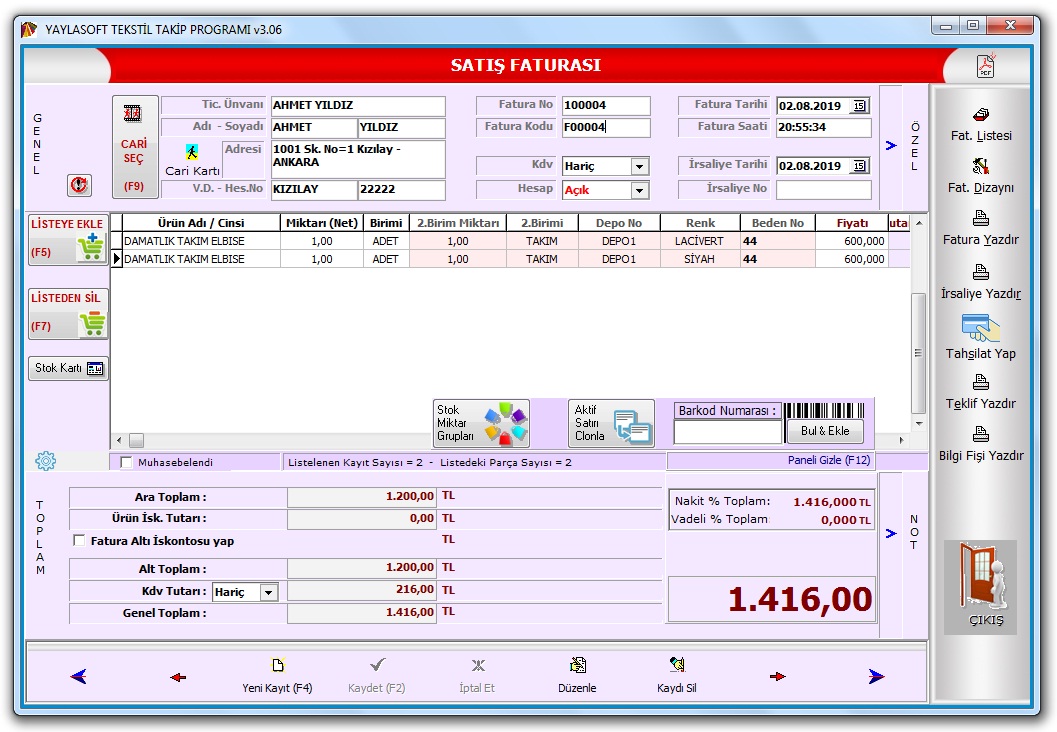Click grid vertical scroll down arrow

[918, 423]
